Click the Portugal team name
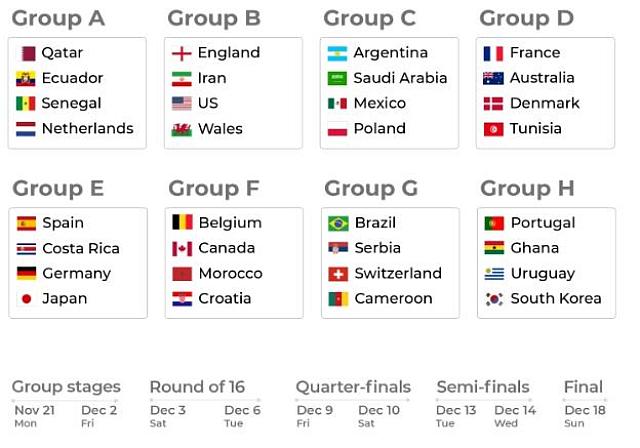Screen dimensions: 640x448 [542, 223]
